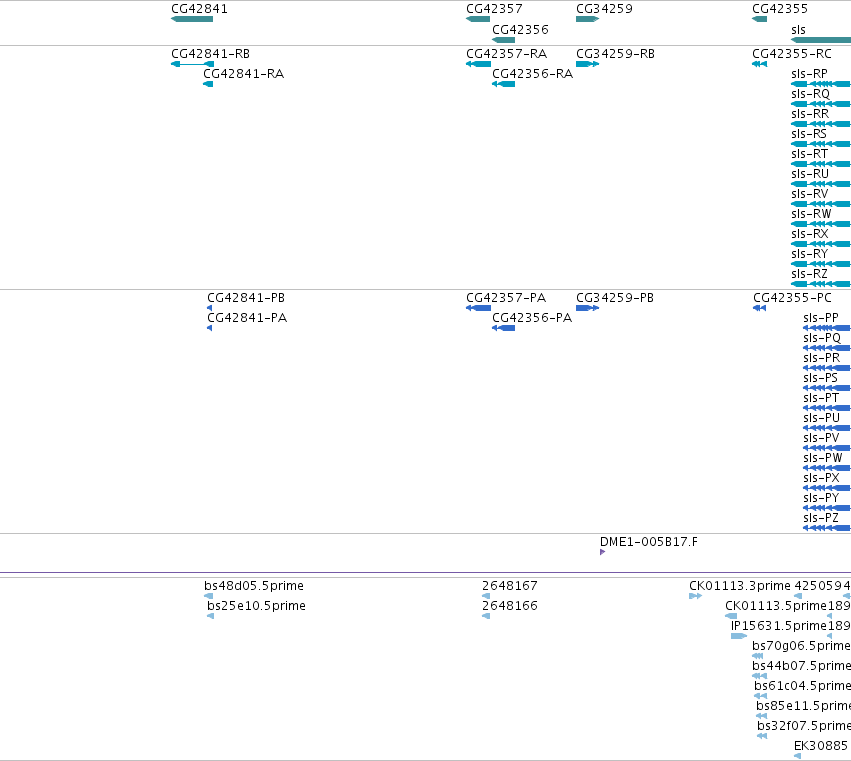The height and width of the screenshot is (761, 851).
Task: Open the sls-PR protein label
Action: [821, 358]
